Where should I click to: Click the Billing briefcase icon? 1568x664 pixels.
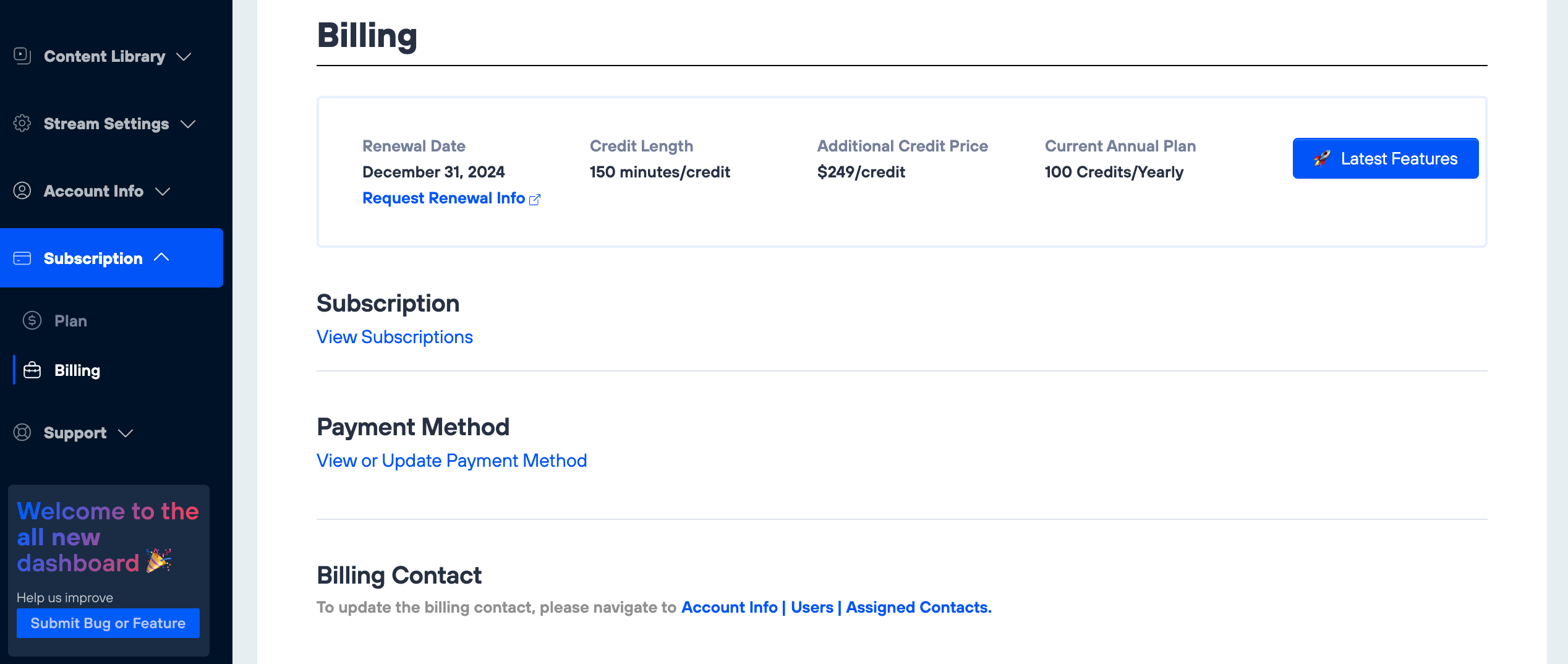click(32, 370)
